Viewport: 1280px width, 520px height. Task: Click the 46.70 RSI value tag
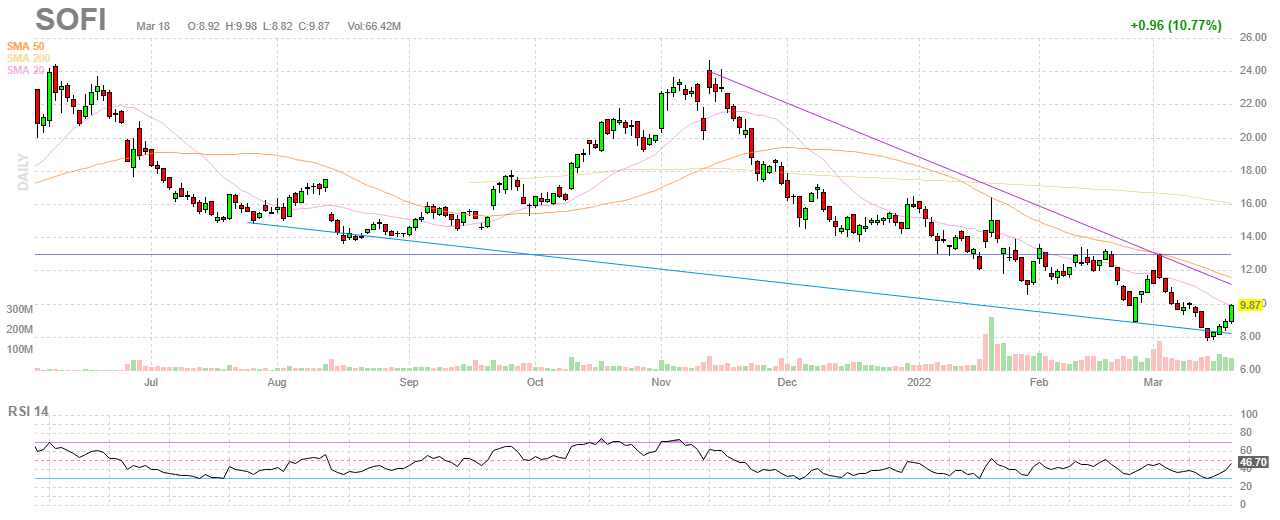point(1251,463)
